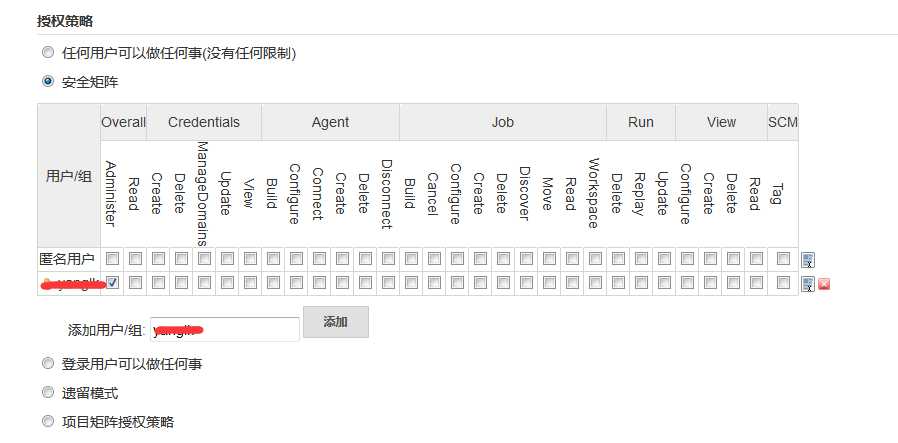Screen dimensions: 898x443
Task: Click the 添加用户/组 text input field
Action: coord(224,329)
